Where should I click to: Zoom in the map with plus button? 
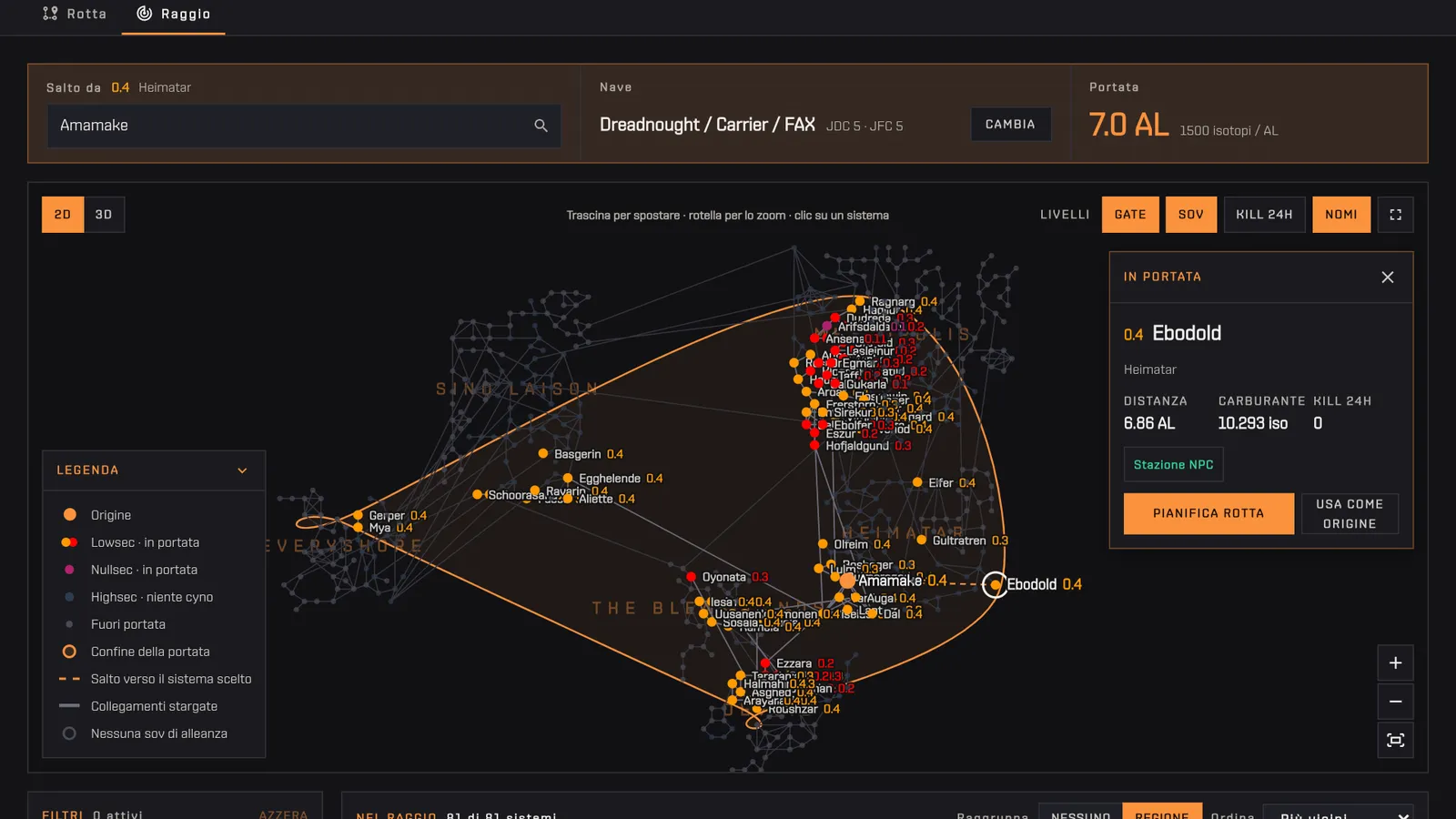pos(1395,663)
